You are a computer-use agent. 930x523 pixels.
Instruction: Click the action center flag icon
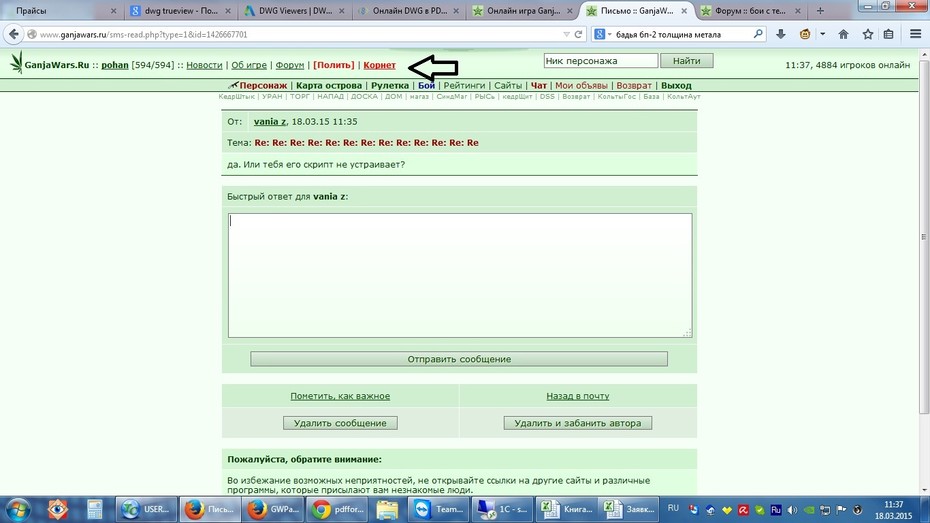pos(841,510)
